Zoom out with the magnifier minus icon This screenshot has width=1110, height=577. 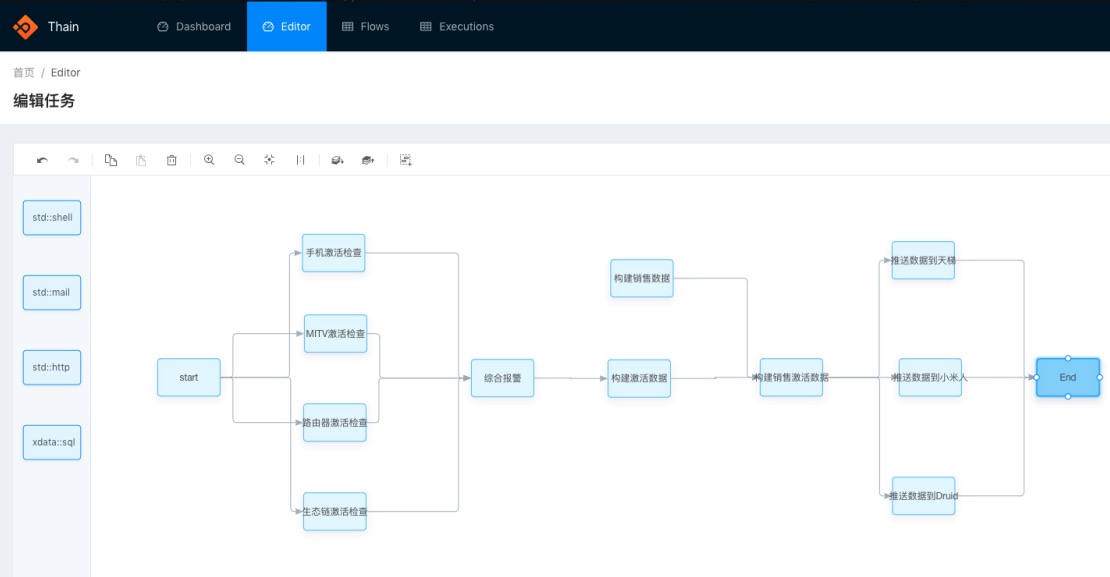(x=239, y=160)
